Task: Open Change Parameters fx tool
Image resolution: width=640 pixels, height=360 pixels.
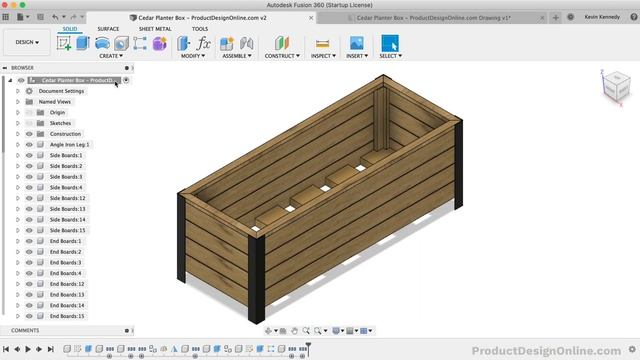Action: click(203, 43)
